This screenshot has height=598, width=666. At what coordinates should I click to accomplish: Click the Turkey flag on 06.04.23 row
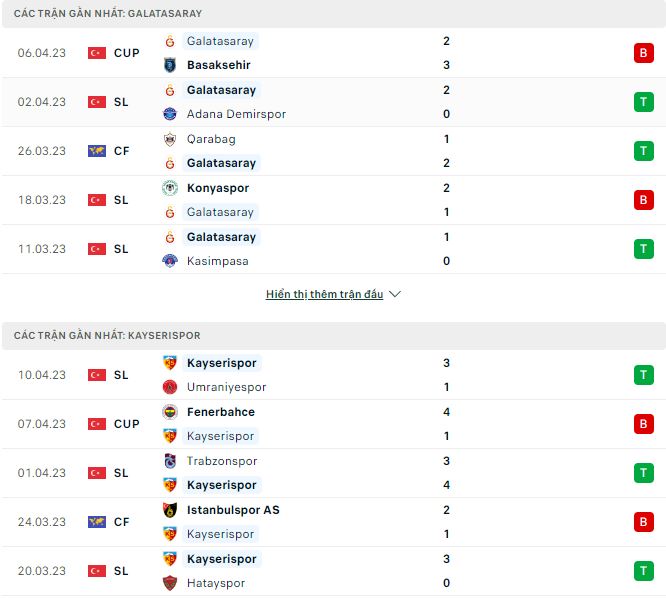click(x=97, y=53)
